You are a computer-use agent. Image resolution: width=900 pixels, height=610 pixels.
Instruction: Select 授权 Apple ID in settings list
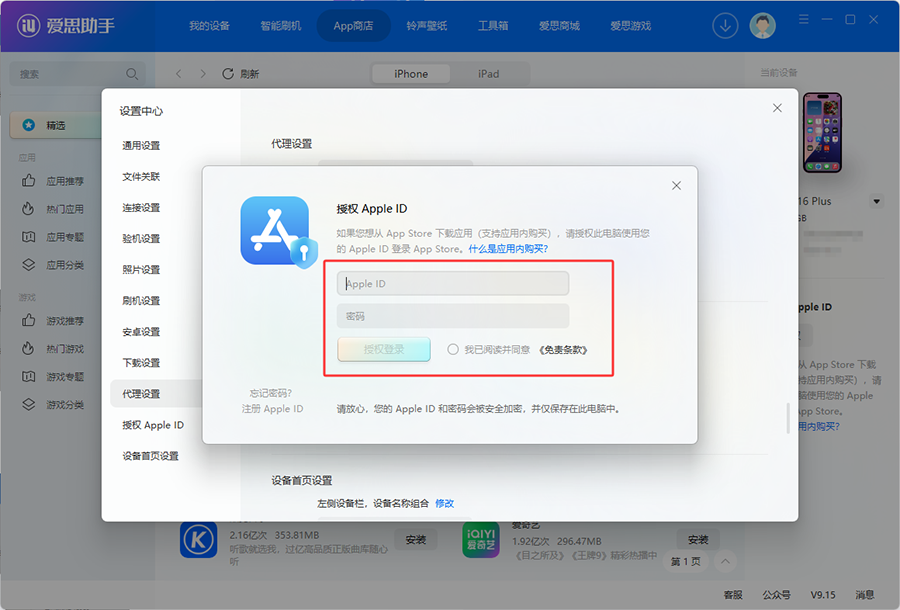click(x=153, y=425)
